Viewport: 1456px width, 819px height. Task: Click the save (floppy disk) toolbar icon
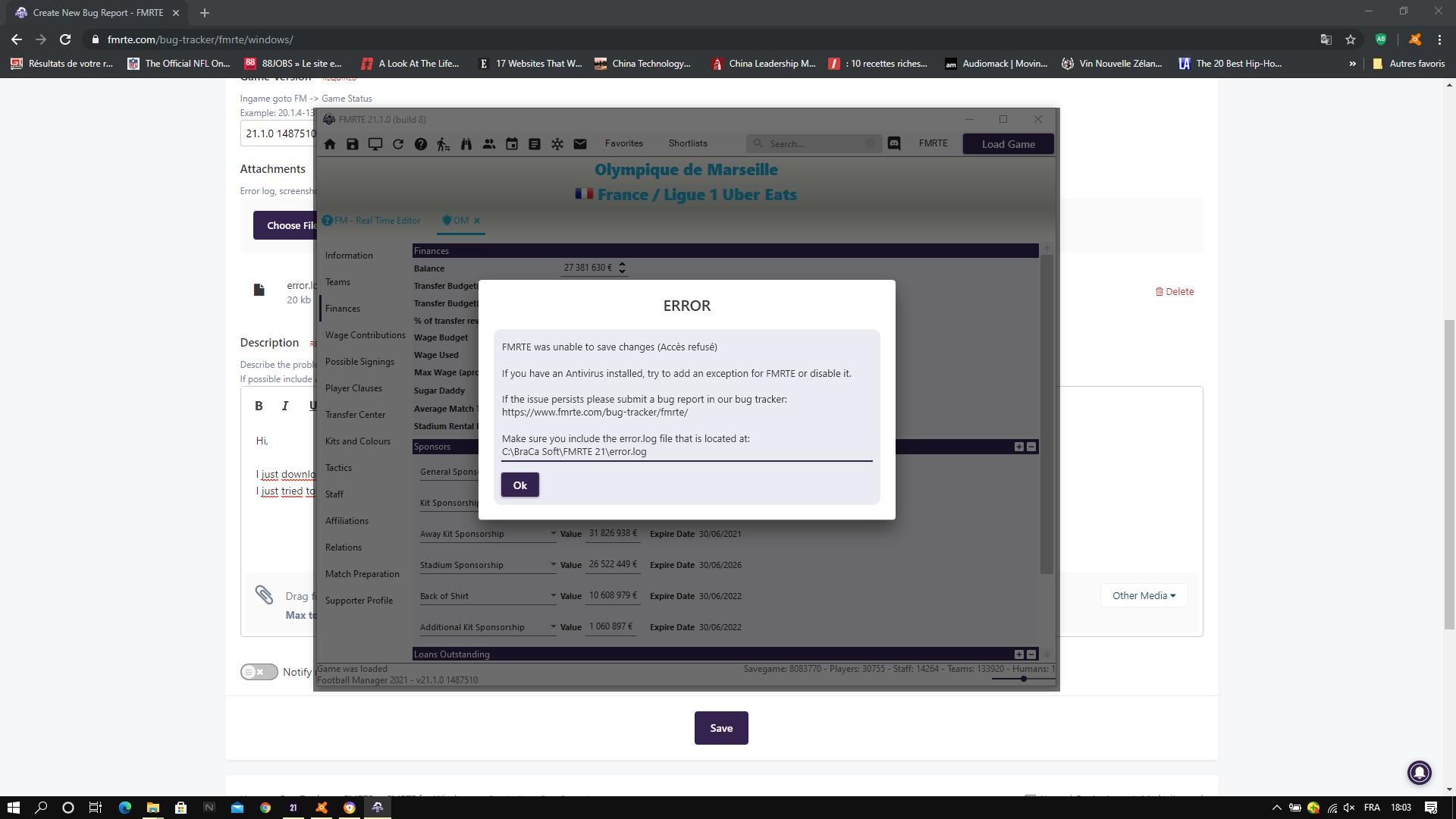point(353,144)
